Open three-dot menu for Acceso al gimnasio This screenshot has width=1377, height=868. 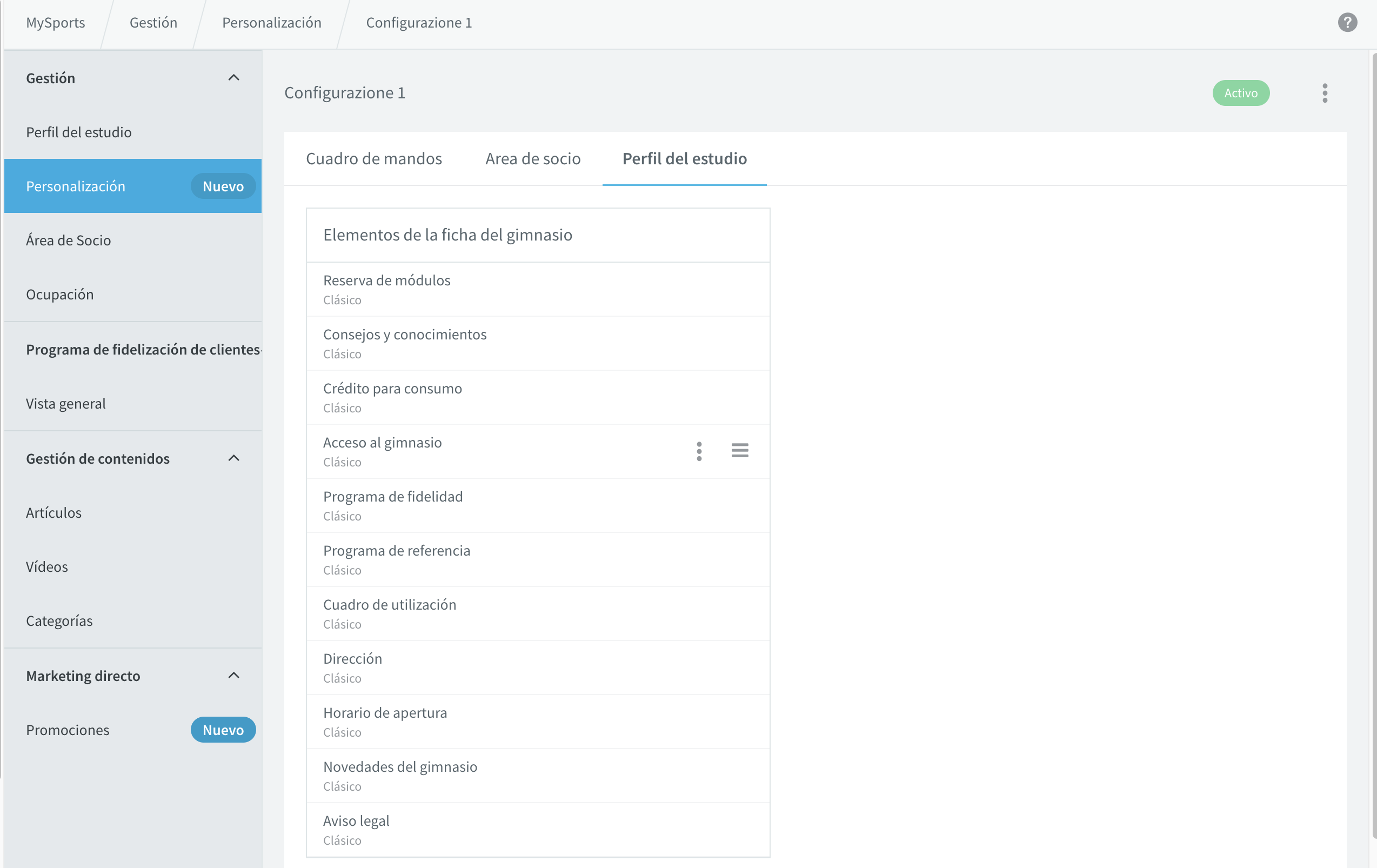(699, 451)
